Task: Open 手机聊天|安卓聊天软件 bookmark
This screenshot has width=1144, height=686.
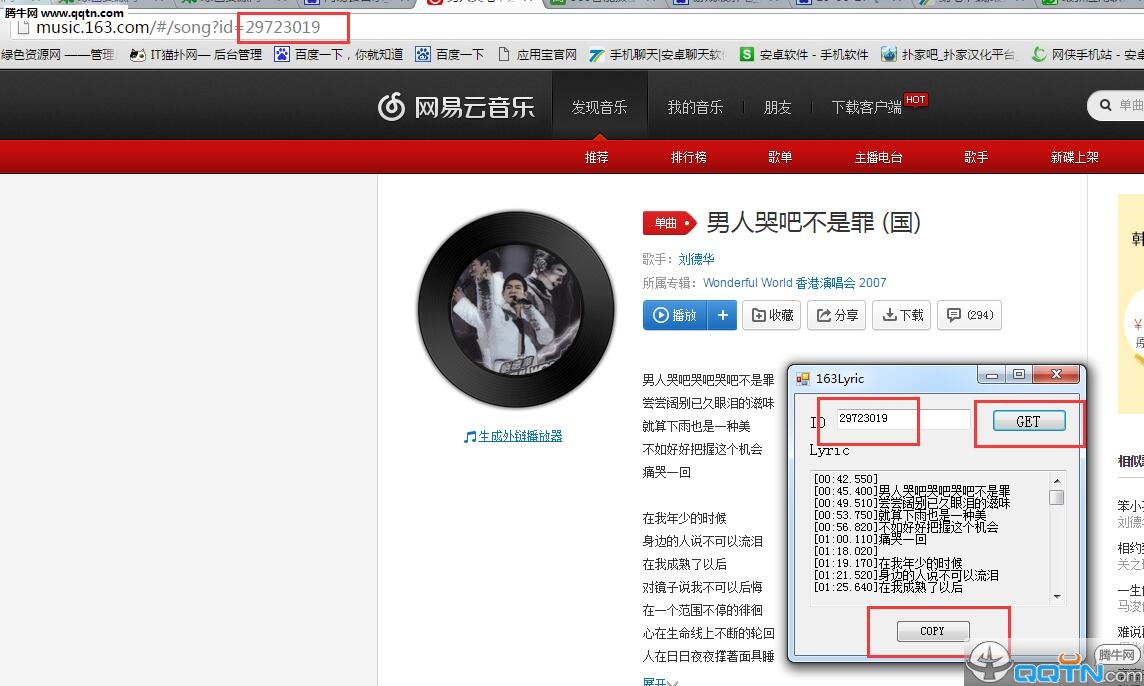Action: pos(657,55)
